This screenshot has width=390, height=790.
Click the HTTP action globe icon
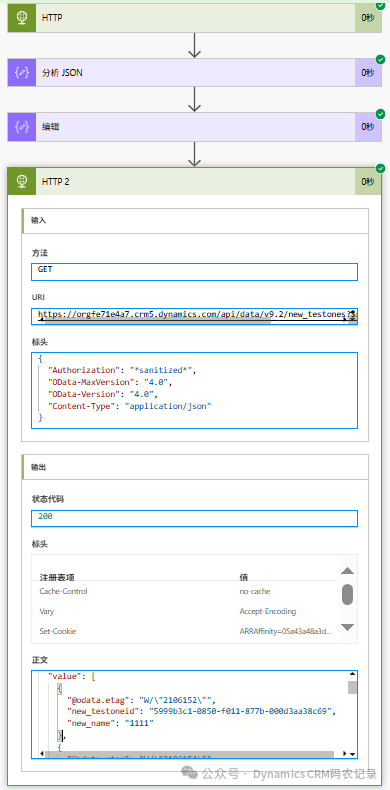pyautogui.click(x=22, y=18)
